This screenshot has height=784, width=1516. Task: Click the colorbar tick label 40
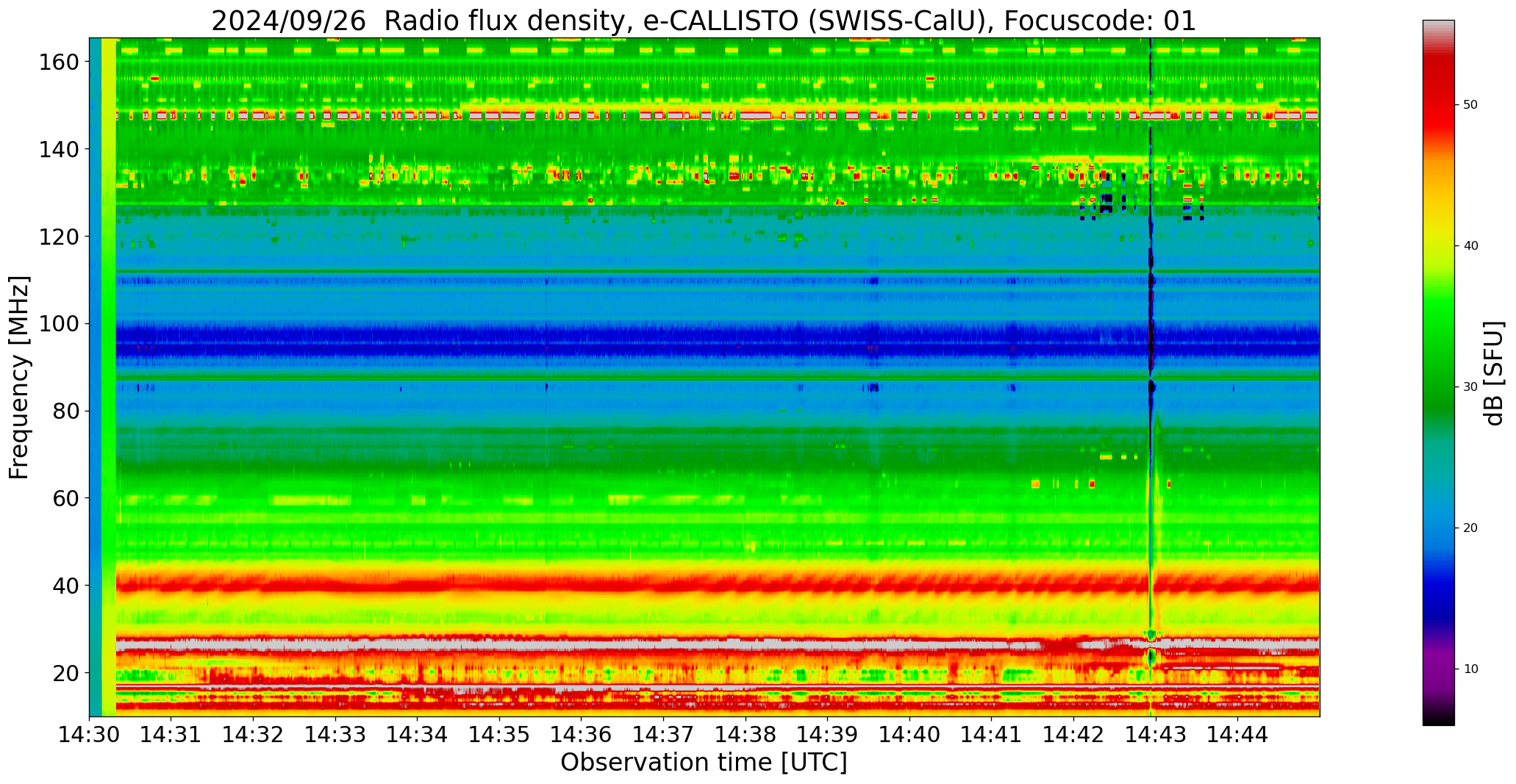pyautogui.click(x=1470, y=246)
